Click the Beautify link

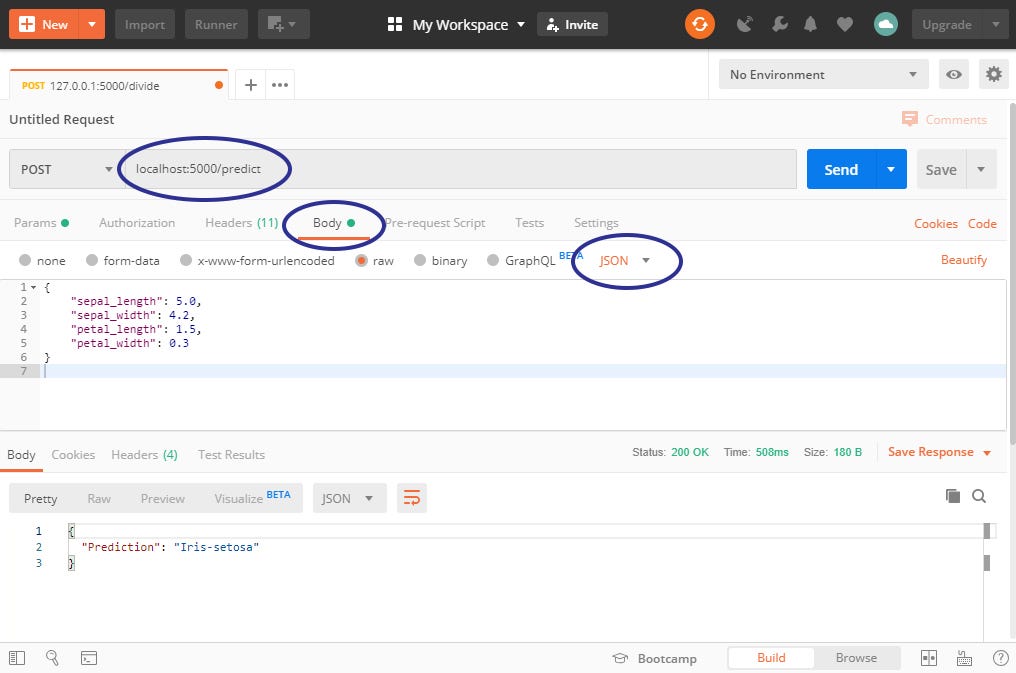[x=963, y=260]
